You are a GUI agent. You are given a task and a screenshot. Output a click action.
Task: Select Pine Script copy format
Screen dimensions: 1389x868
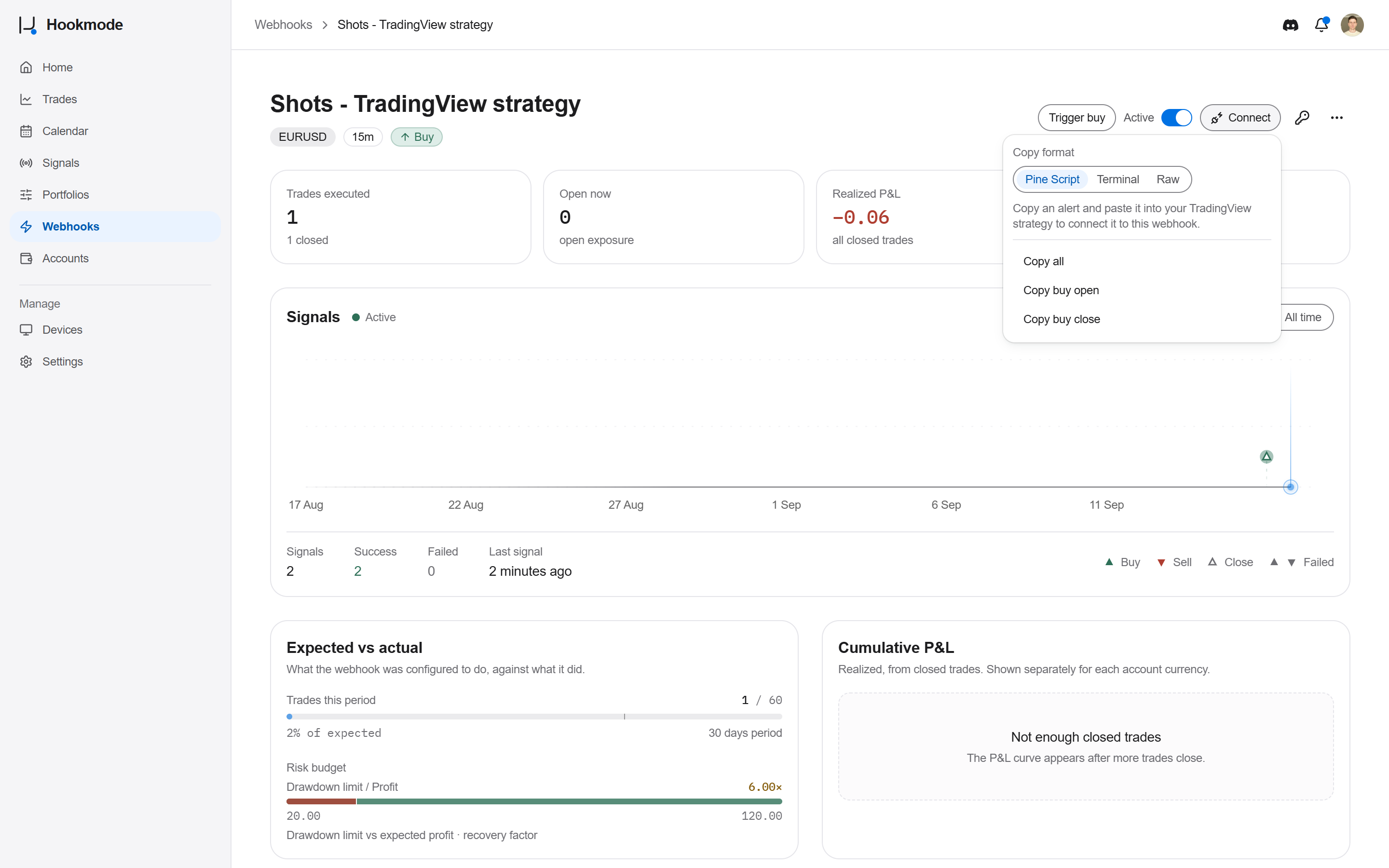click(1052, 179)
